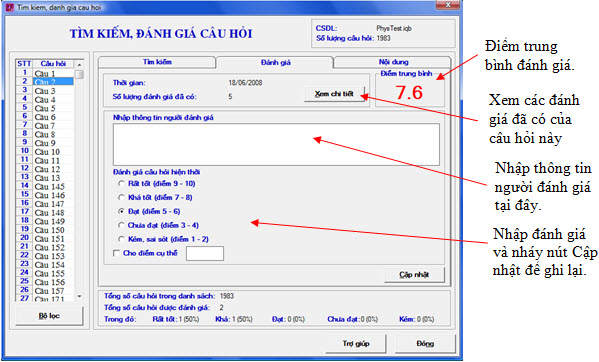599x362 pixels.
Task: Switch to the 'Tìm kiếm' tab
Action: 157,62
